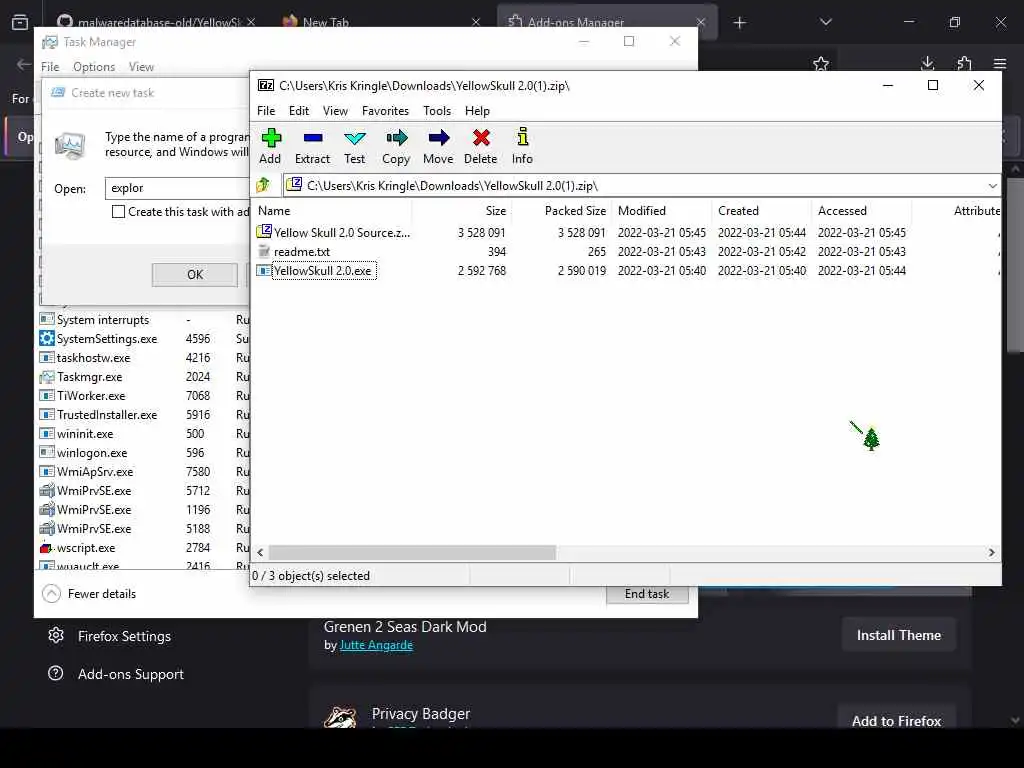Click the Copy icon in 7-Zip toolbar
The width and height of the screenshot is (1024, 768).
[396, 138]
